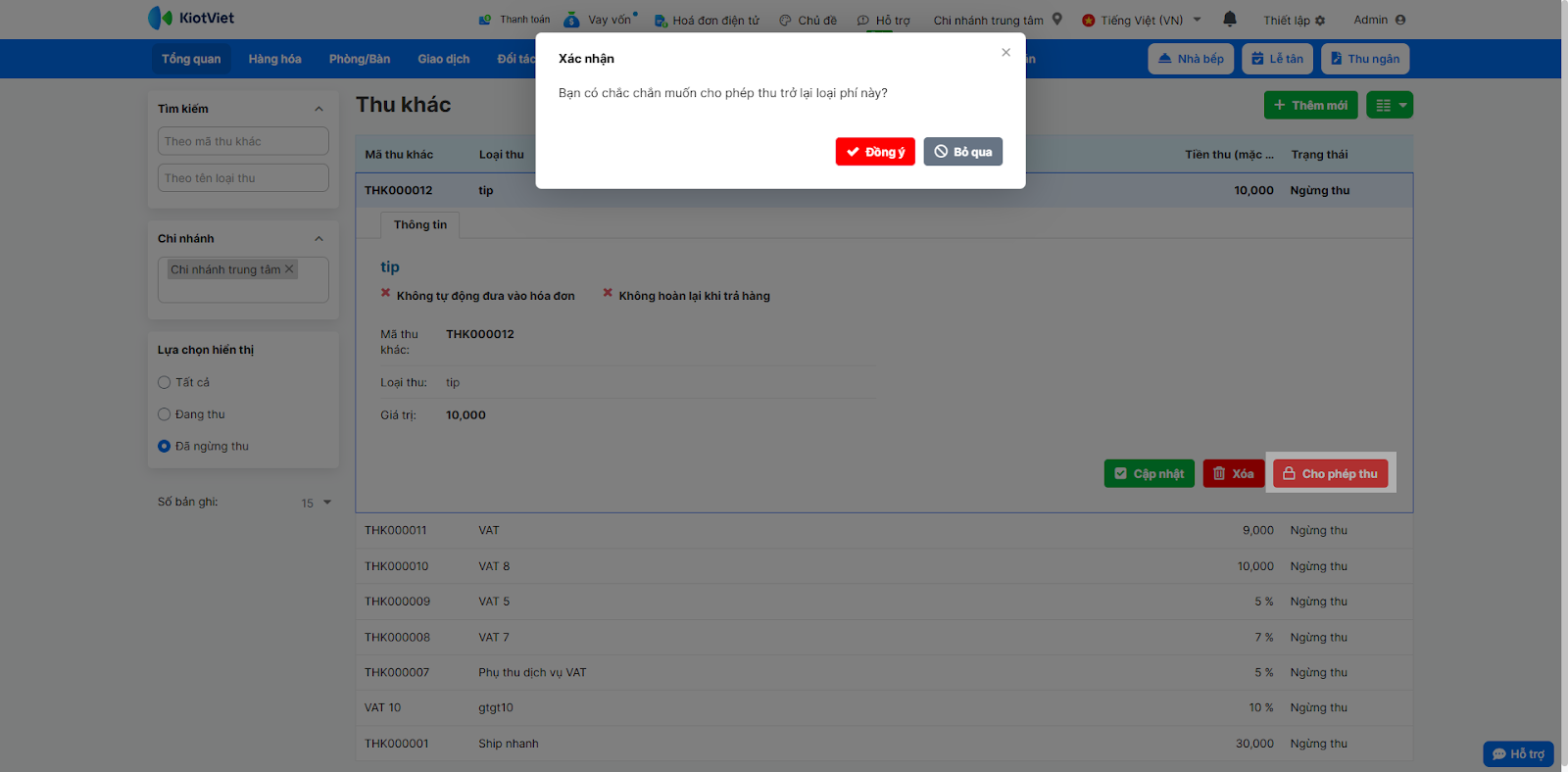Open Lễ tân reception screen

1277,59
